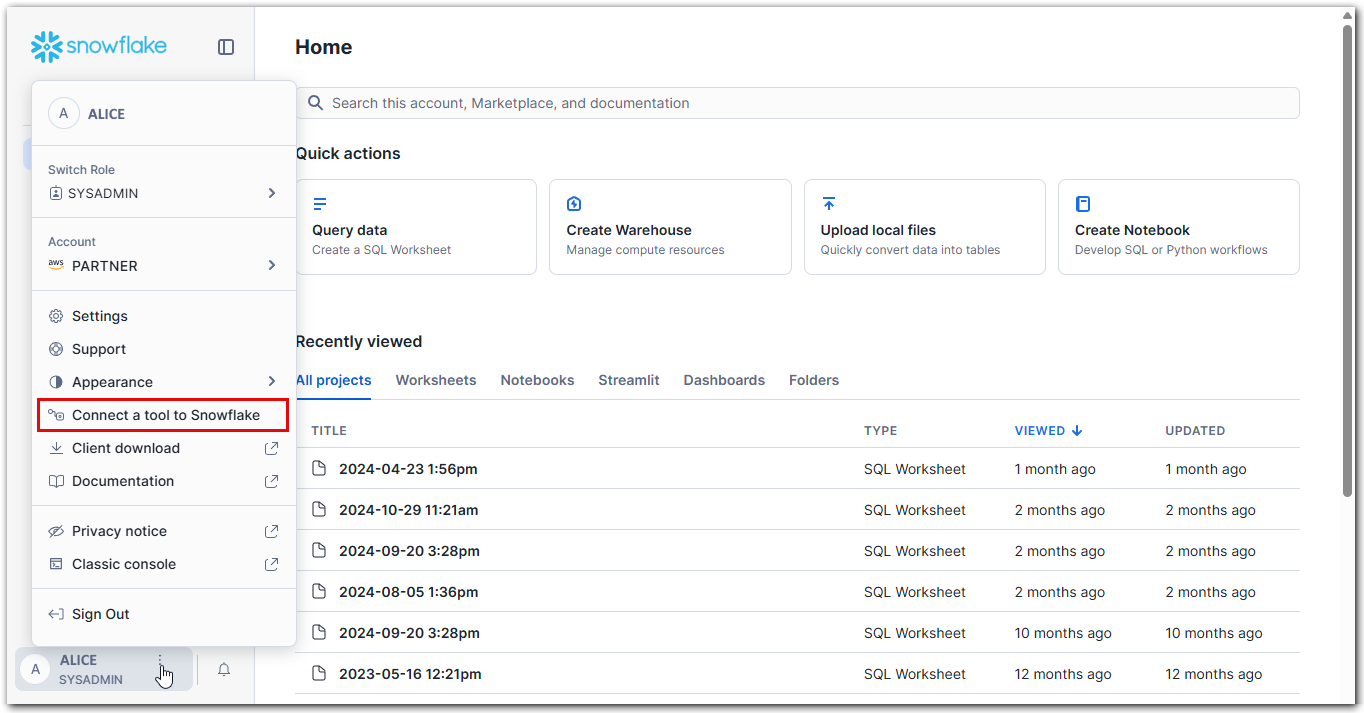Open the Create Notebook quick action
This screenshot has height=713, width=1364.
tap(1179, 227)
